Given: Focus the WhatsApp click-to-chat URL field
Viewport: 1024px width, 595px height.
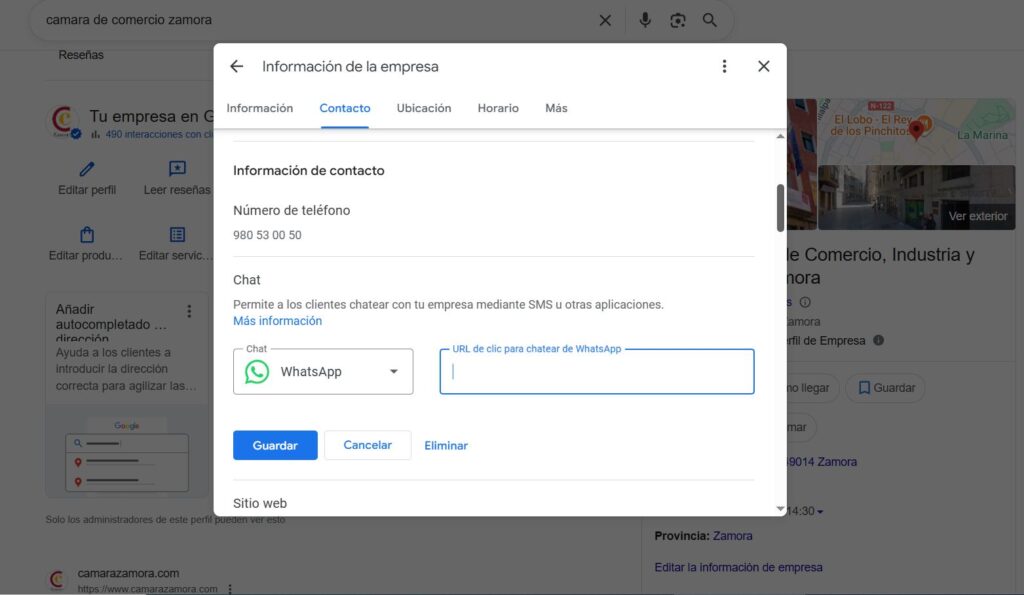Looking at the screenshot, I should coord(597,372).
